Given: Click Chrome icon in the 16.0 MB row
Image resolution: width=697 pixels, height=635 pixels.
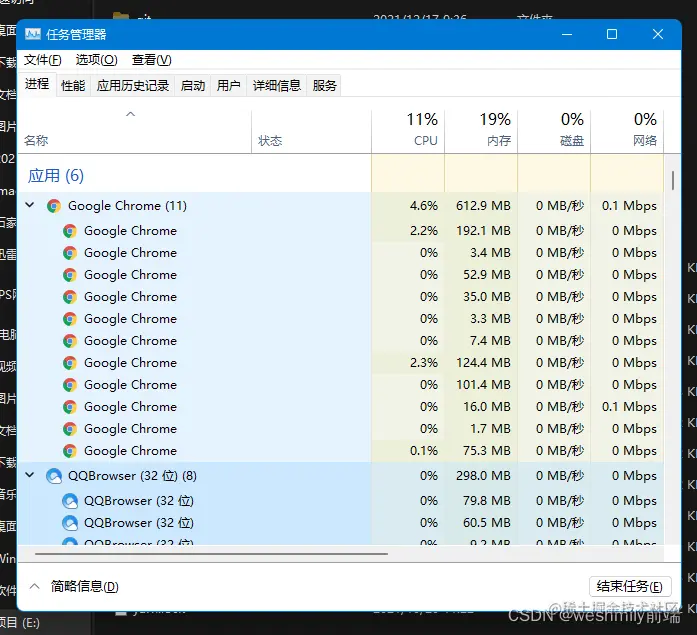Looking at the screenshot, I should tap(70, 407).
